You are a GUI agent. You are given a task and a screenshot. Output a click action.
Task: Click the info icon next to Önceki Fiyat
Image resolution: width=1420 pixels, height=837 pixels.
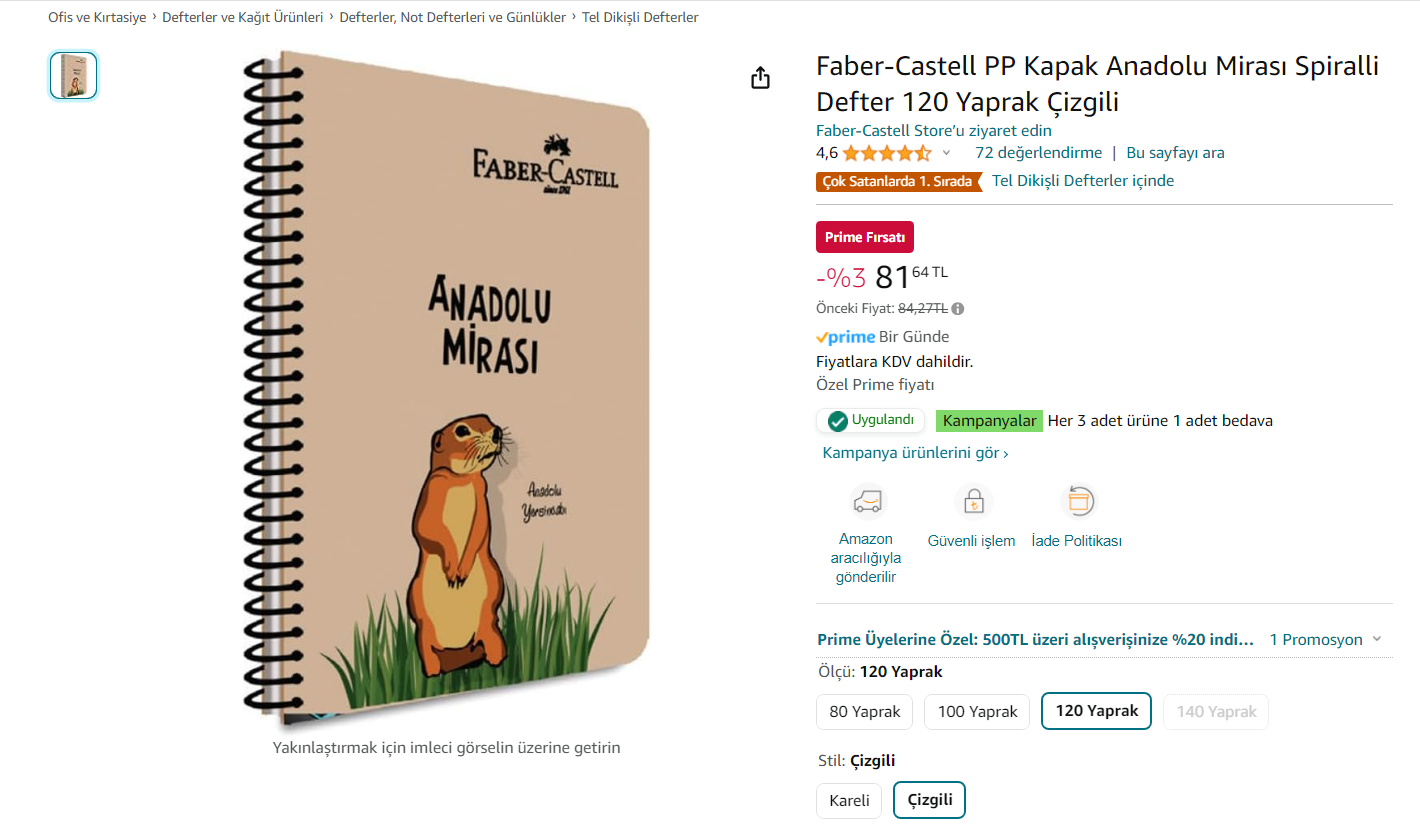point(958,309)
